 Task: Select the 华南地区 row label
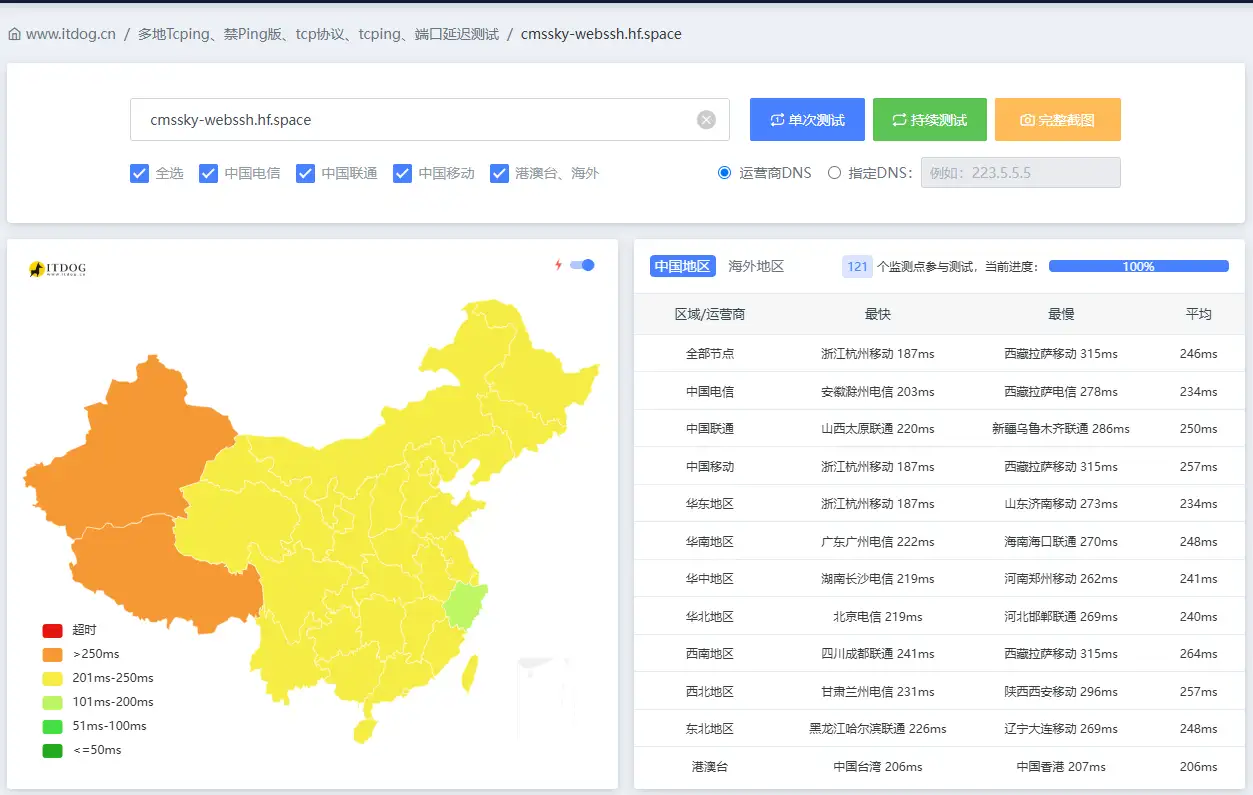(710, 542)
